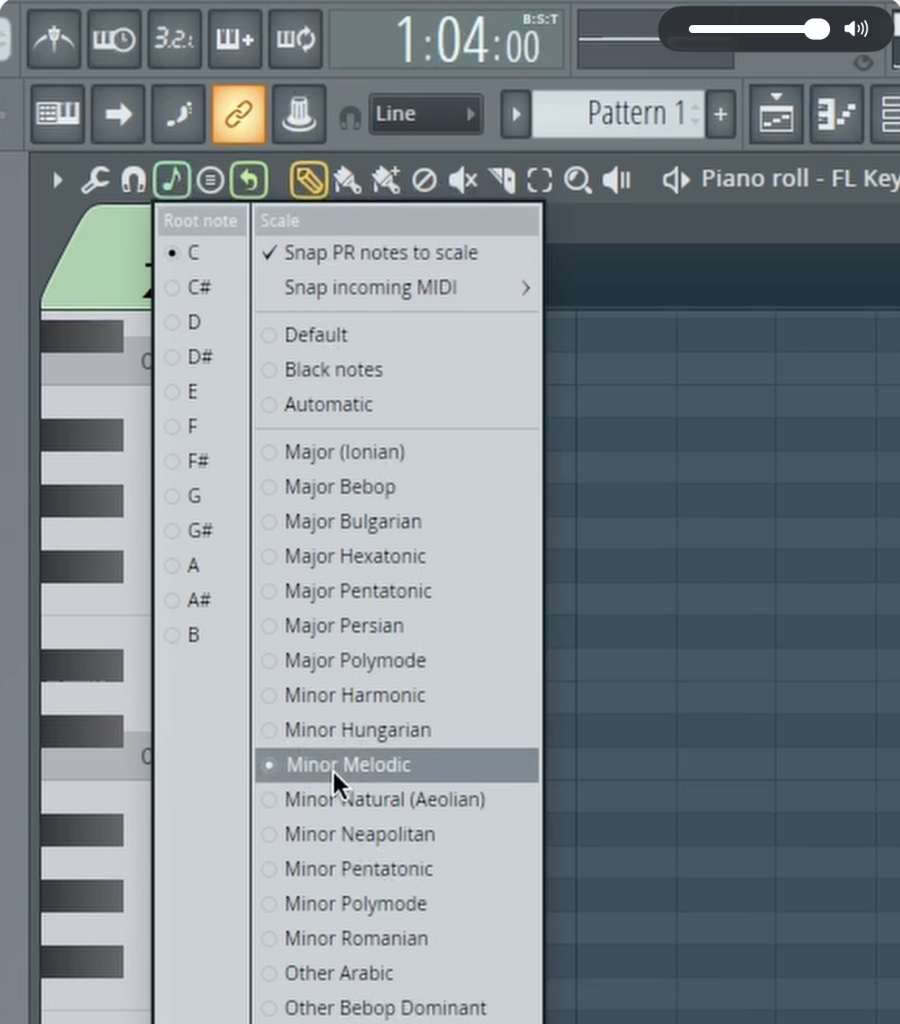Image resolution: width=900 pixels, height=1024 pixels.
Task: Click the metronome icon
Action: [53, 40]
